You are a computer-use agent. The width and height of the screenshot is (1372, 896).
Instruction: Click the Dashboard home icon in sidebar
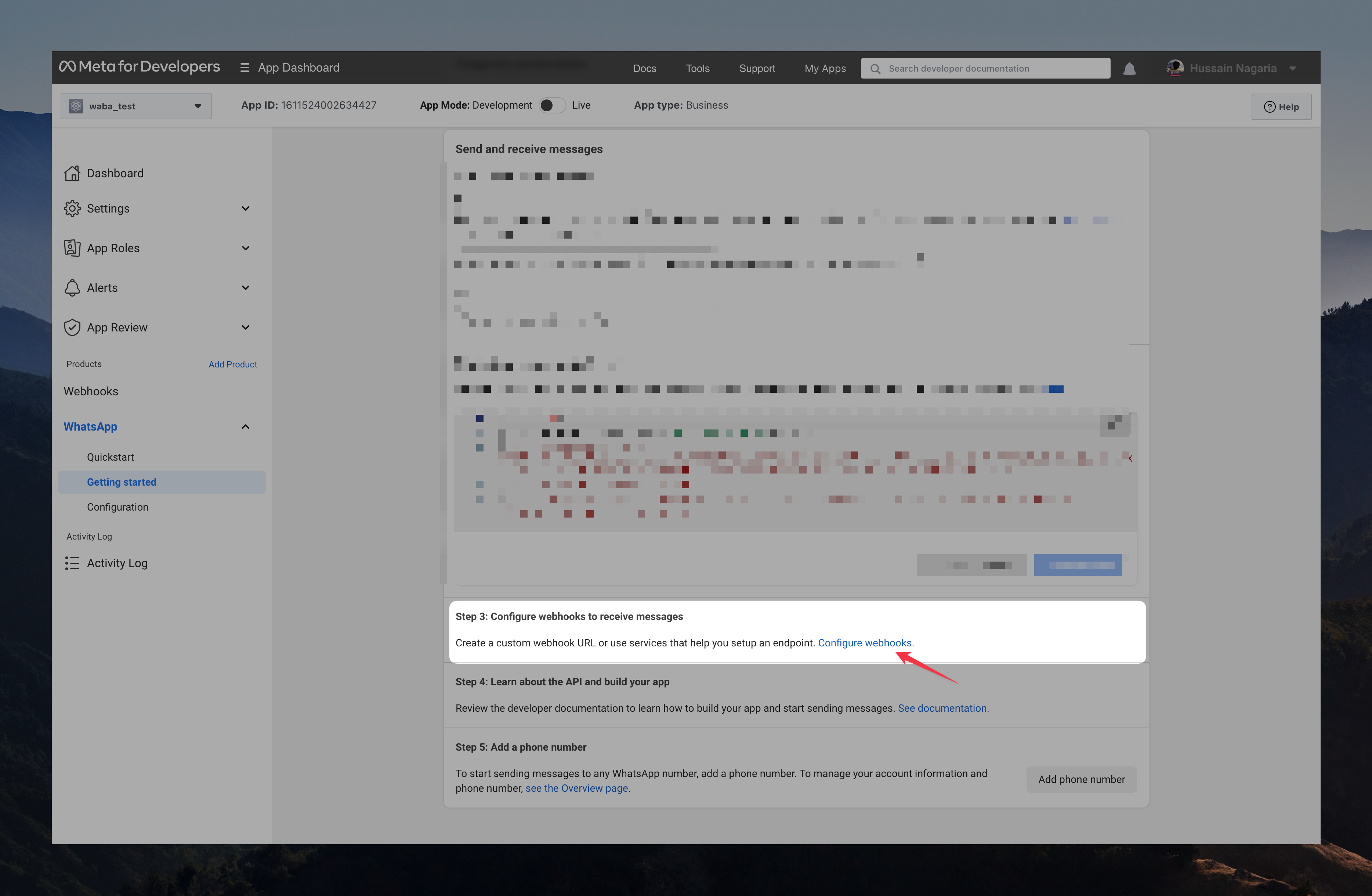(72, 173)
